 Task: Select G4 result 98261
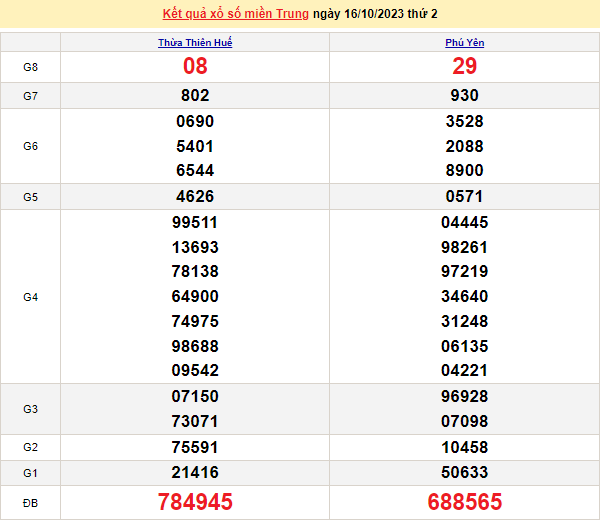tap(464, 248)
